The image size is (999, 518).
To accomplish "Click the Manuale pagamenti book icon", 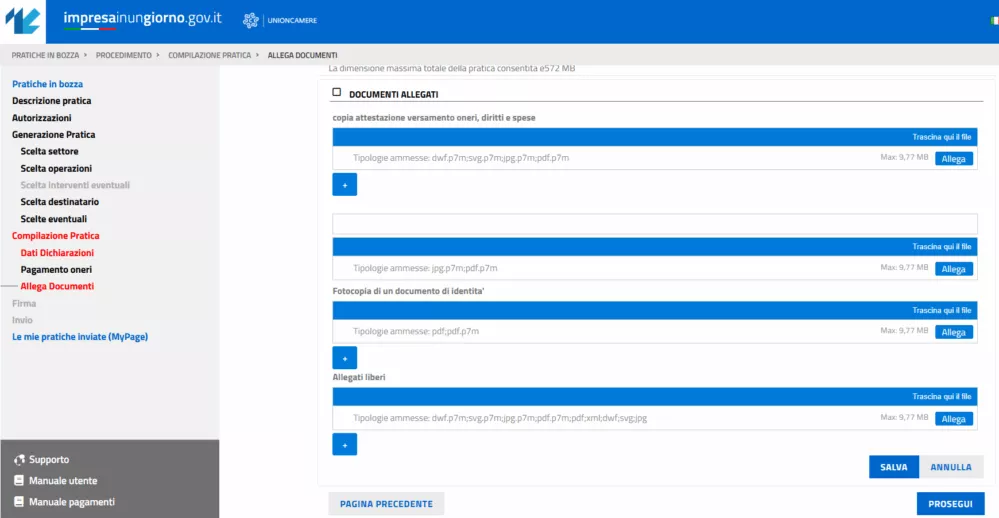I will 19,502.
